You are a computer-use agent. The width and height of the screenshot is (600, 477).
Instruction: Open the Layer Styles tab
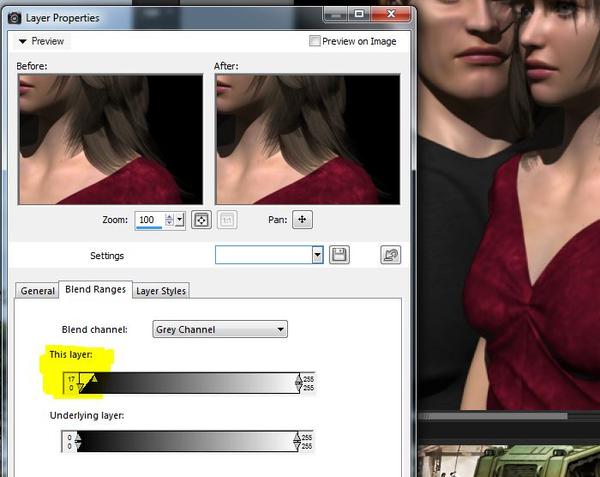pos(161,291)
